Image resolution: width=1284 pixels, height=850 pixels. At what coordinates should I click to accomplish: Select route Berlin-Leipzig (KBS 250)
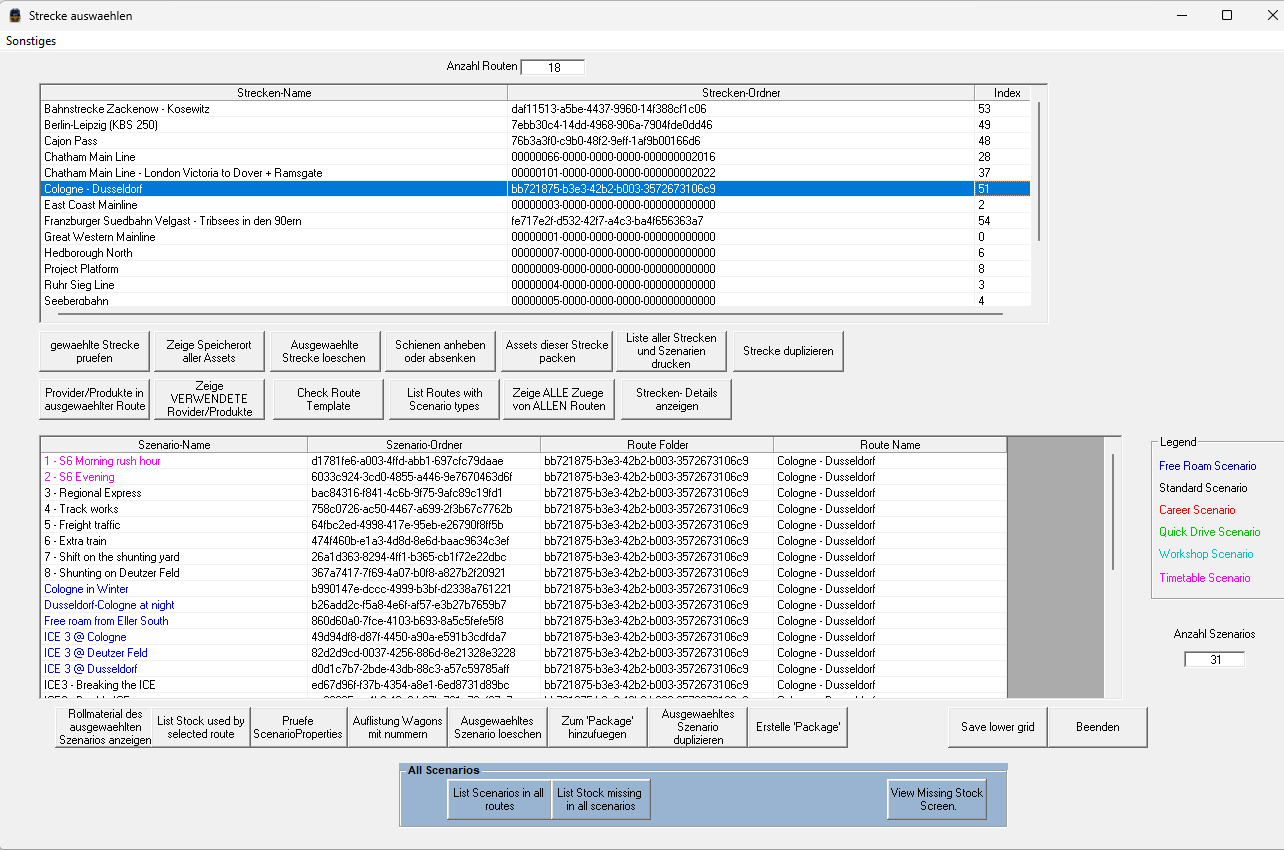(x=535, y=125)
